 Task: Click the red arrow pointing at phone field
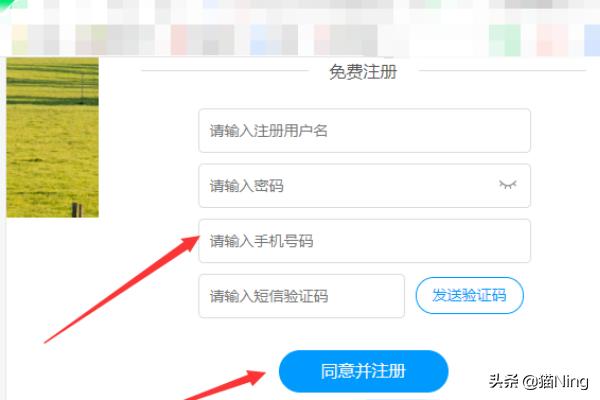tap(122, 289)
